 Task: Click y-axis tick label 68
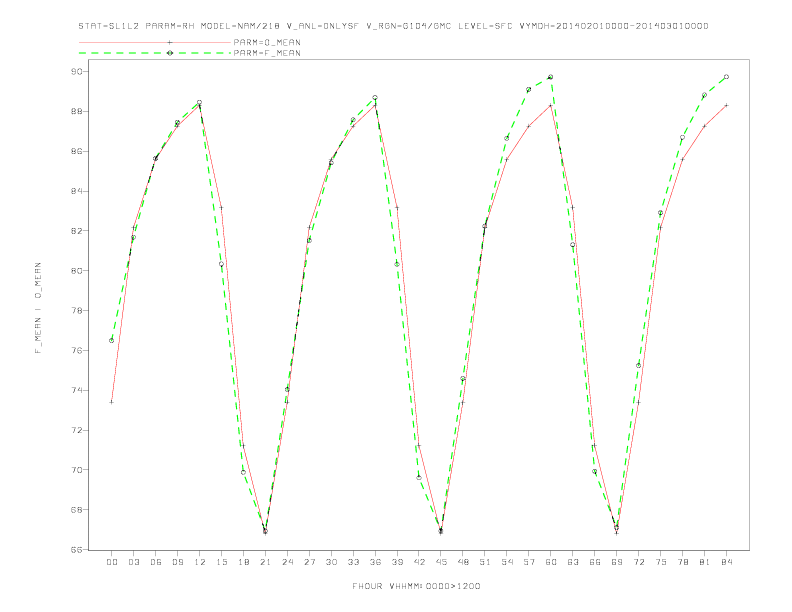(77, 510)
